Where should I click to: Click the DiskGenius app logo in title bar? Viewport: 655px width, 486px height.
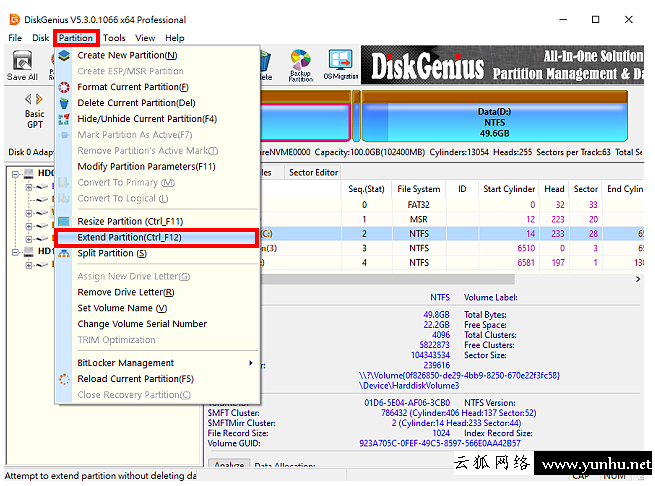(x=15, y=20)
